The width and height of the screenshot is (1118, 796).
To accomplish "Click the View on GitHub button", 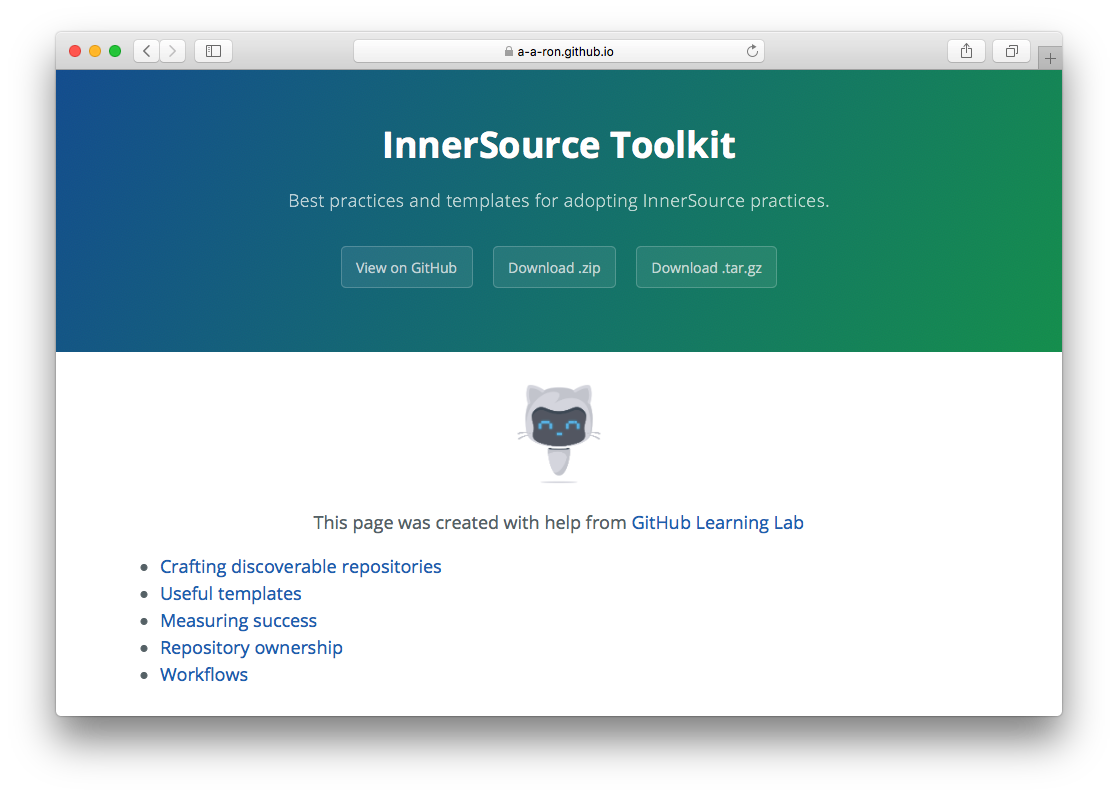I will coord(406,267).
